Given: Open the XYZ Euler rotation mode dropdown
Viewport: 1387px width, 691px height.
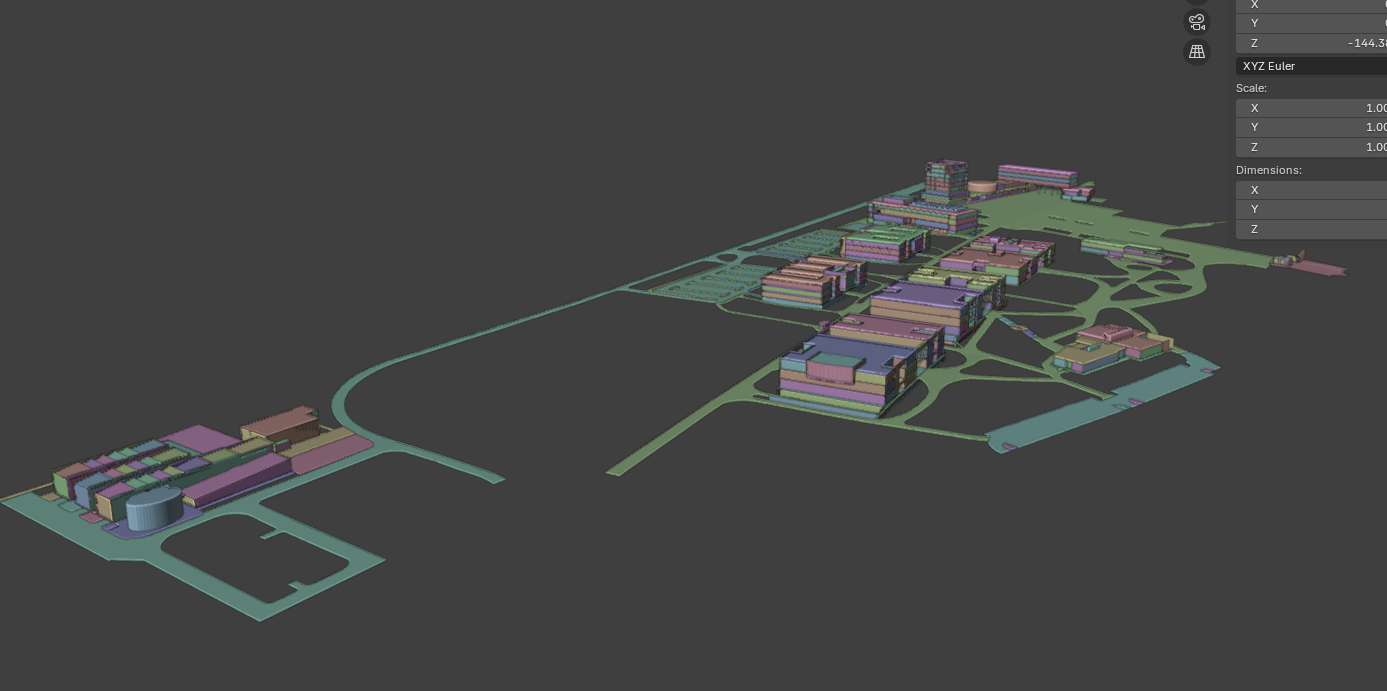Looking at the screenshot, I should pyautogui.click(x=1311, y=66).
